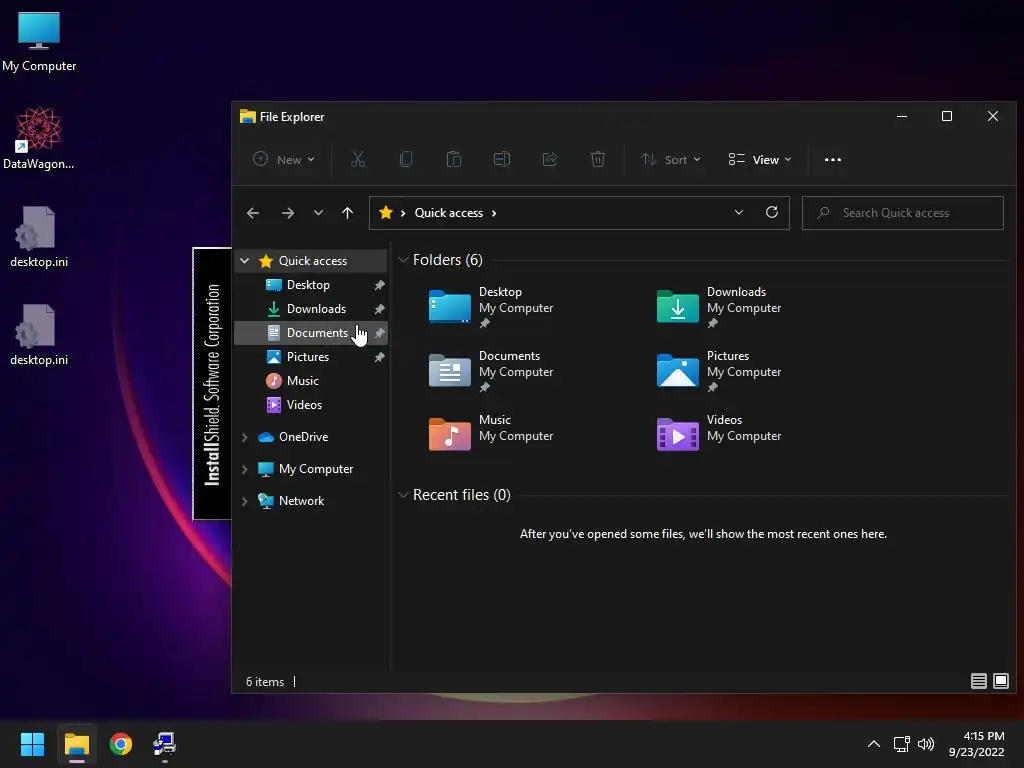This screenshot has width=1024, height=768.
Task: Open the Sort dropdown menu
Action: (x=670, y=159)
